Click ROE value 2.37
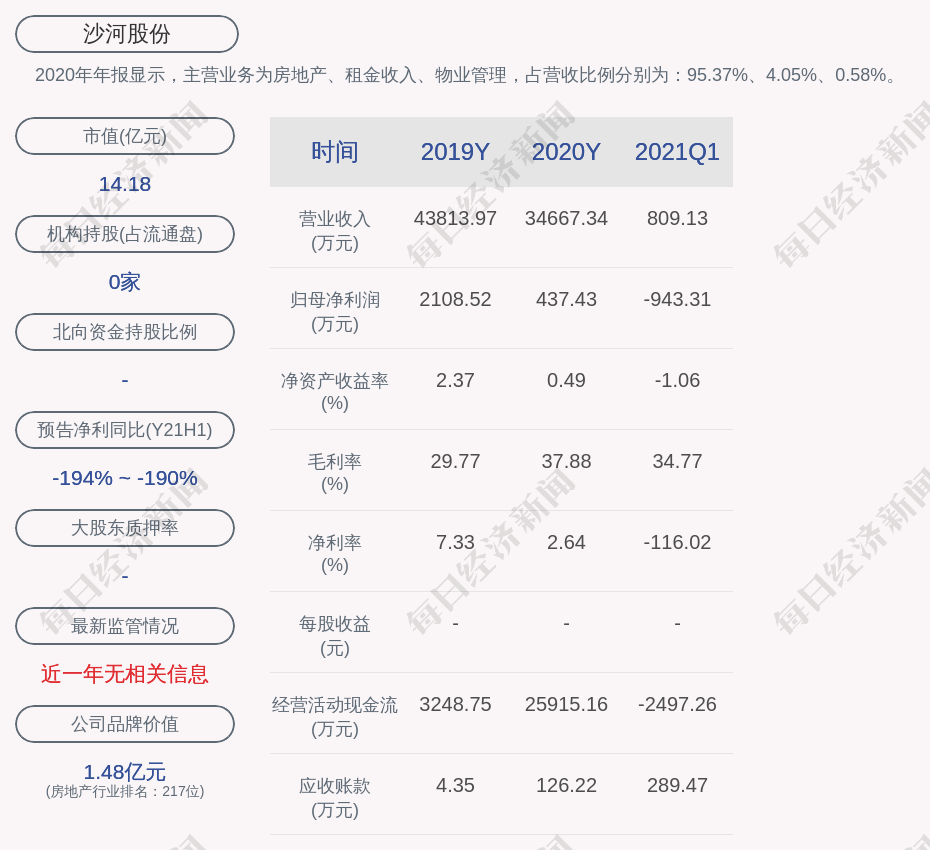The image size is (930, 850). pyautogui.click(x=455, y=380)
